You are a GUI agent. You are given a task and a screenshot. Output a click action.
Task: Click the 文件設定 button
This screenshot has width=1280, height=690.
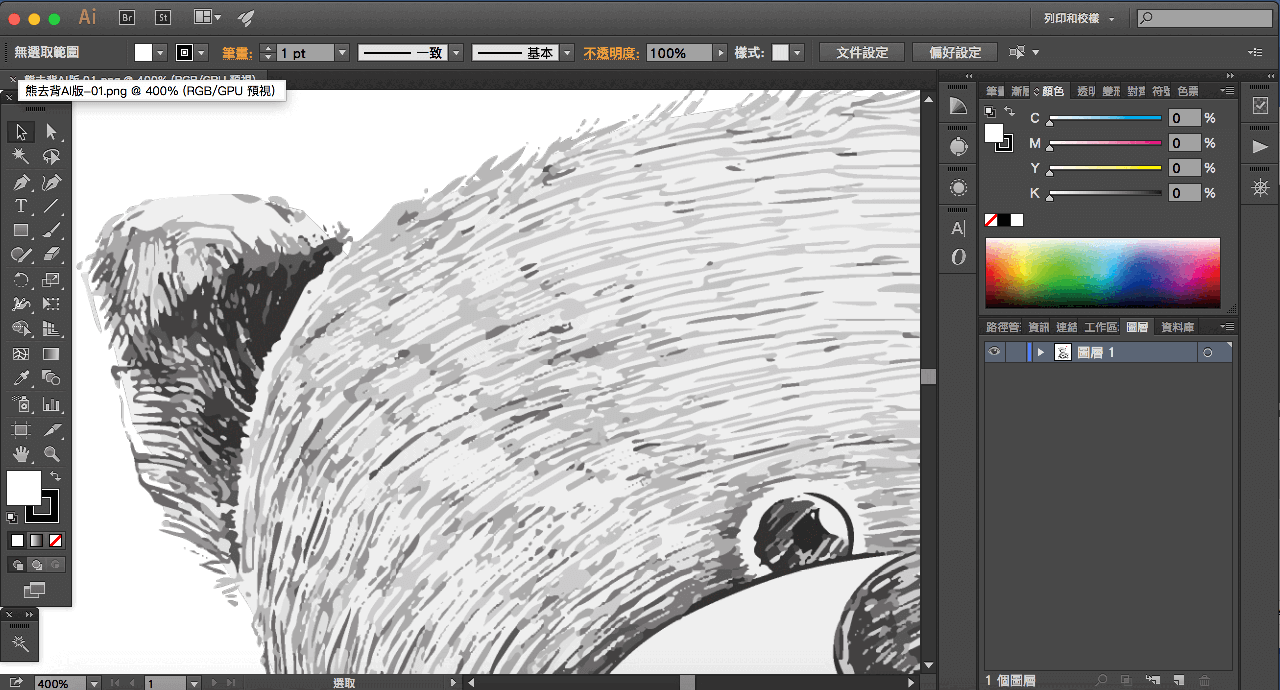(862, 52)
